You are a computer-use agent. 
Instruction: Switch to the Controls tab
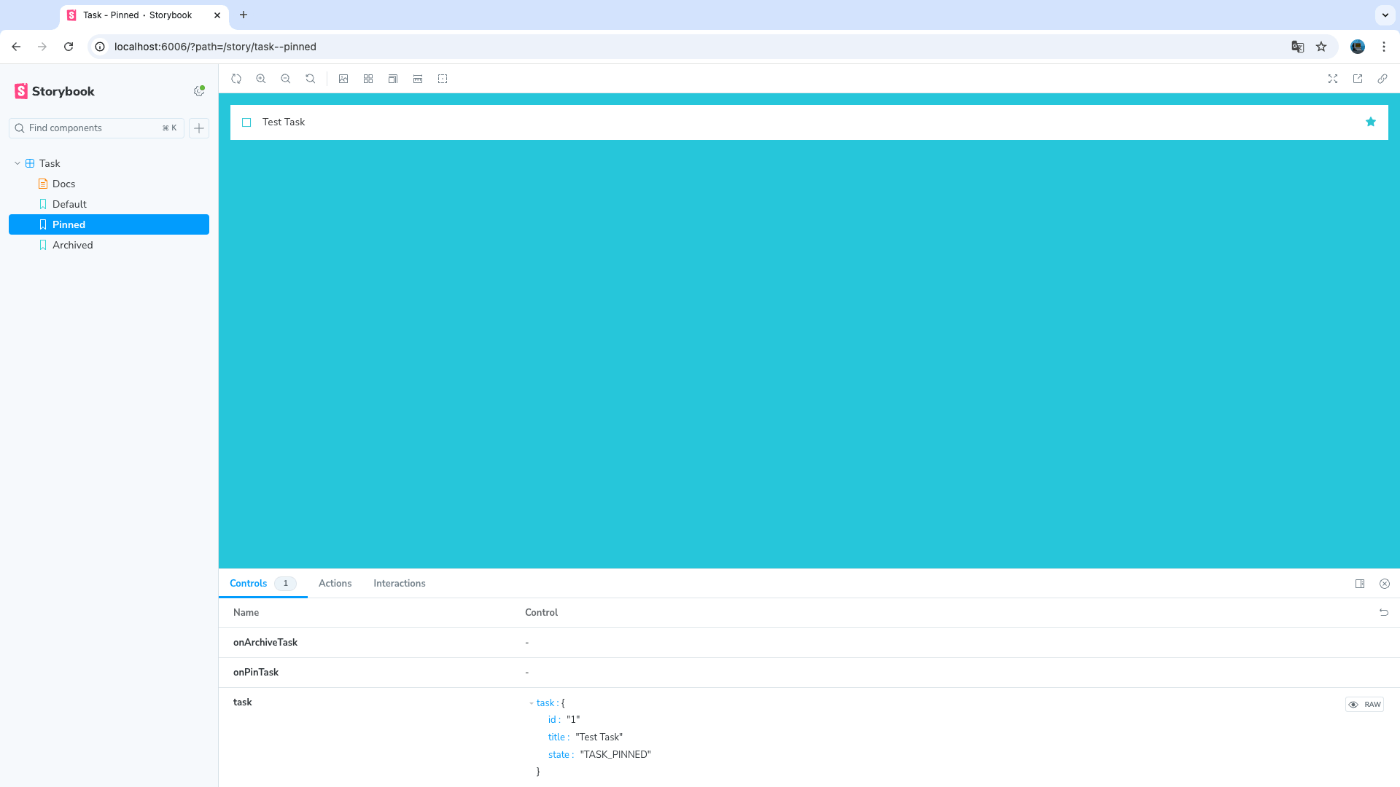(x=262, y=583)
